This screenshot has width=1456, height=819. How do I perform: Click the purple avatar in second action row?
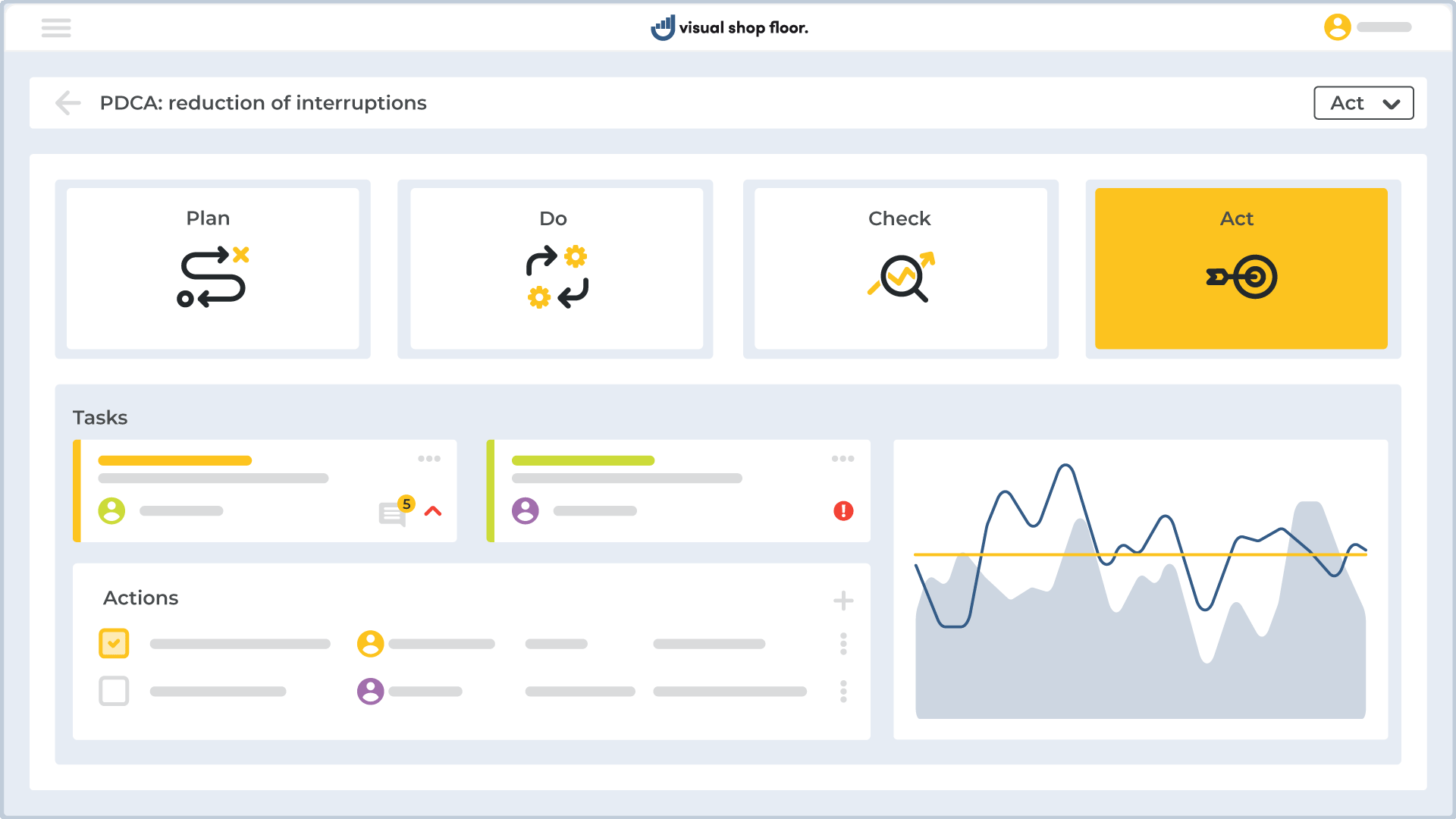(371, 691)
